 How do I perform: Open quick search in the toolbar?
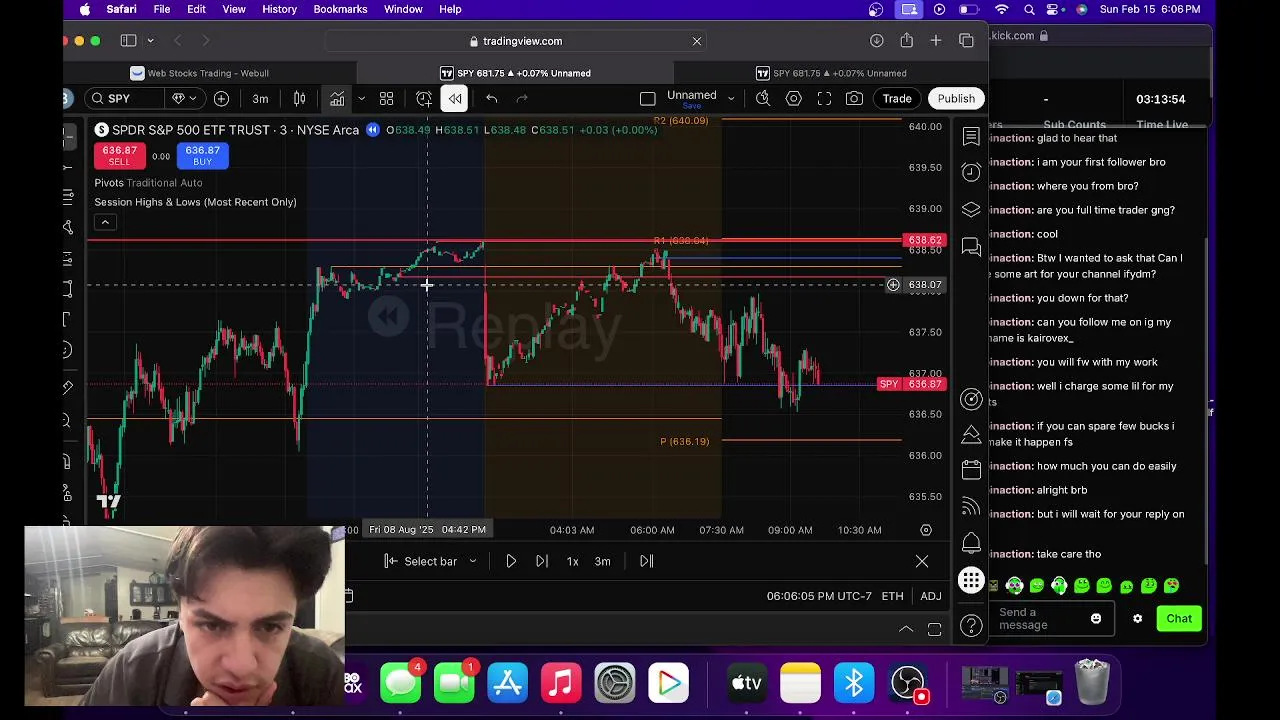coord(763,98)
